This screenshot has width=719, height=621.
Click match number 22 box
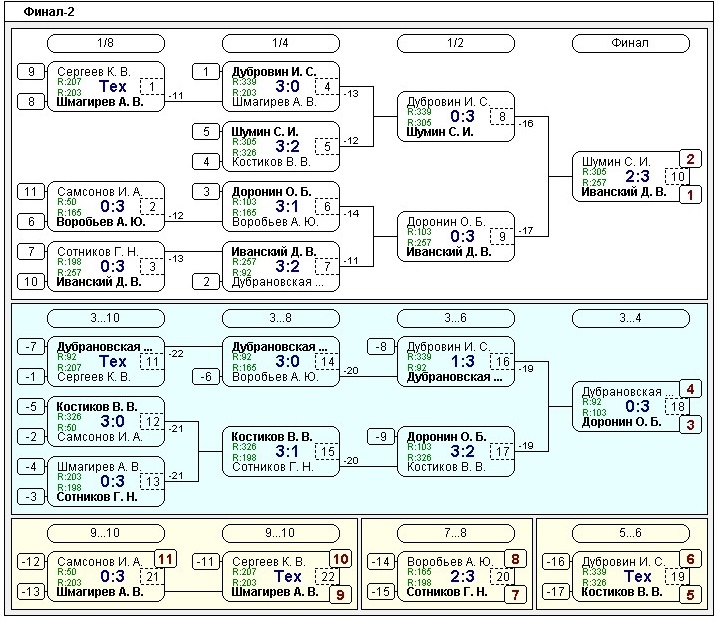click(x=328, y=577)
